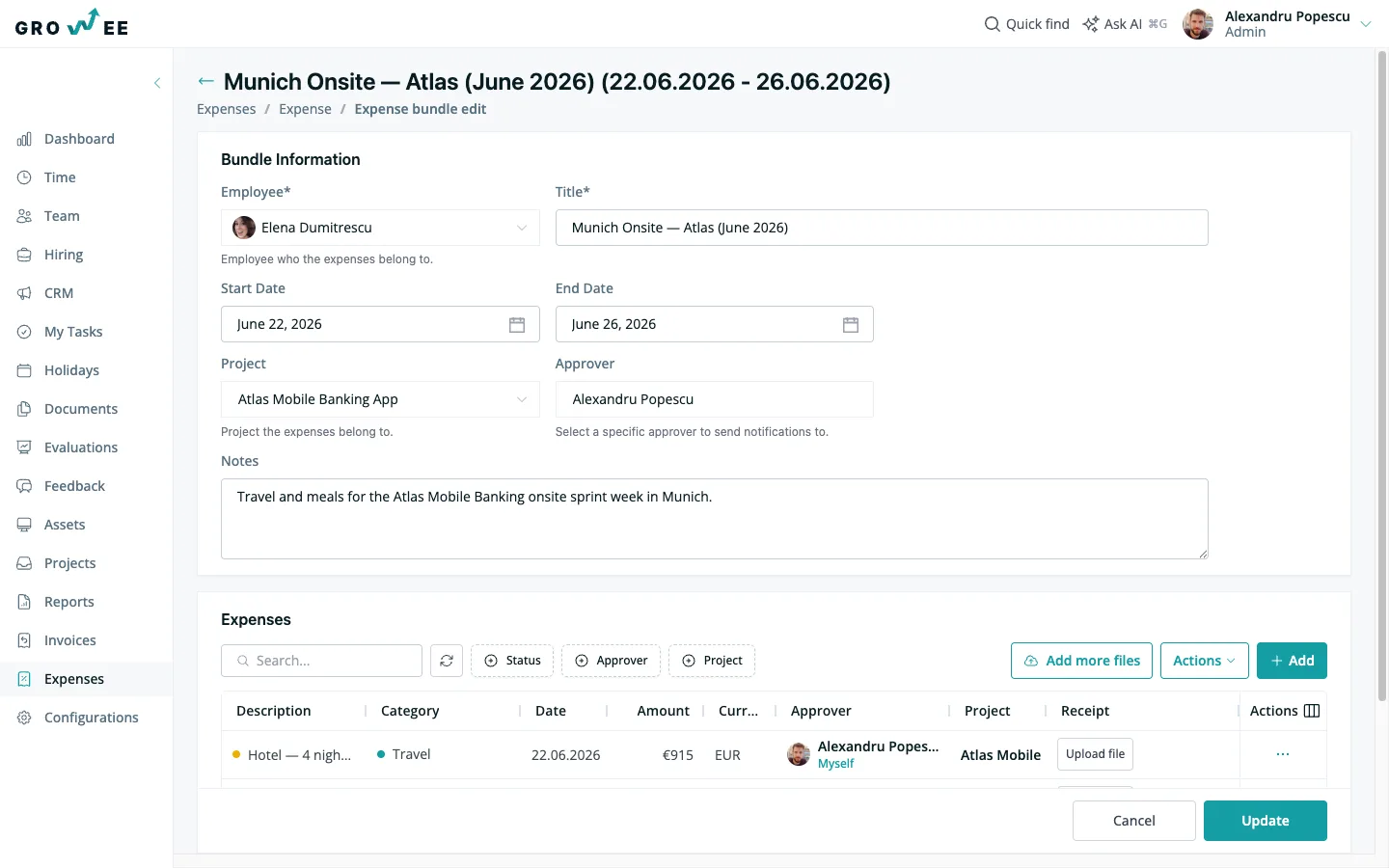Collapse the sidebar with the chevron icon
1389x868 pixels.
pos(157,83)
